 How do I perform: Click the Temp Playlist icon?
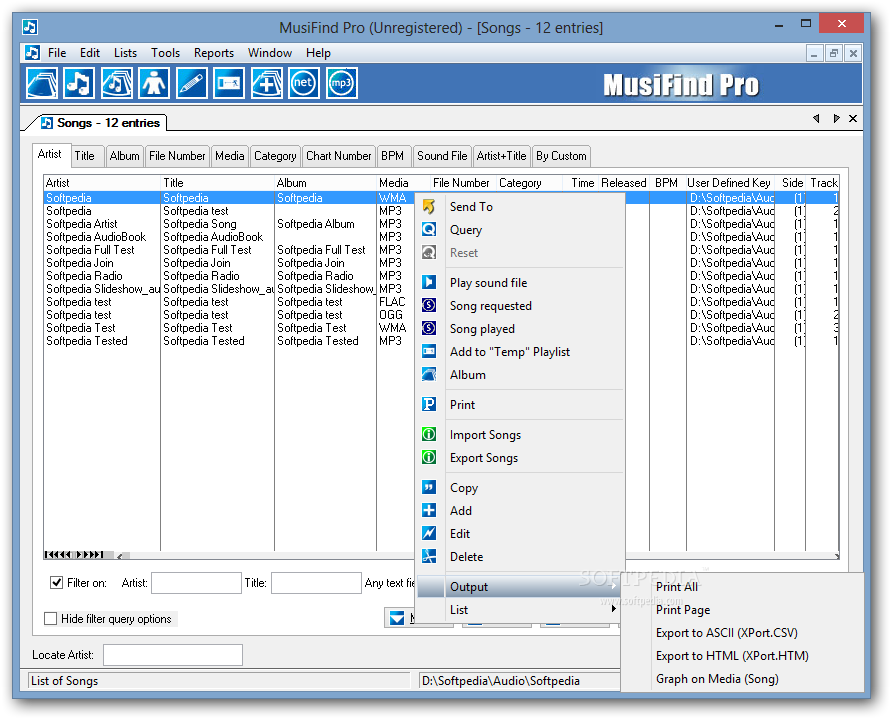(x=429, y=352)
